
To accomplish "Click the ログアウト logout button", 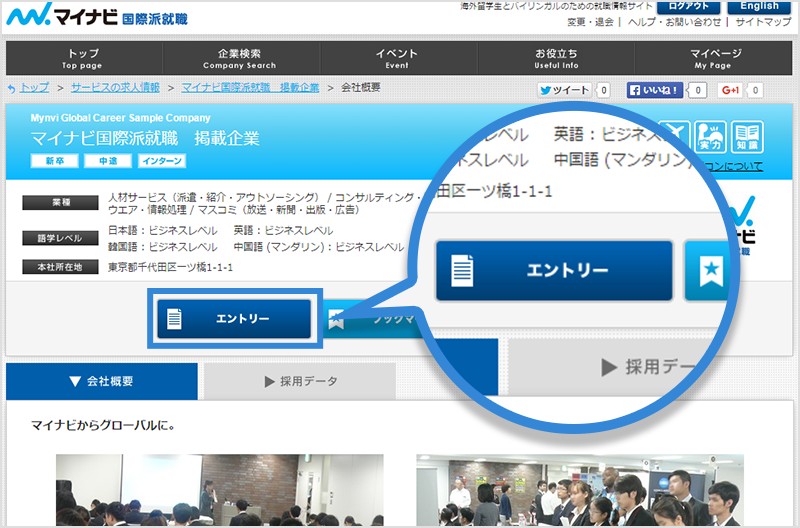I will [x=688, y=7].
